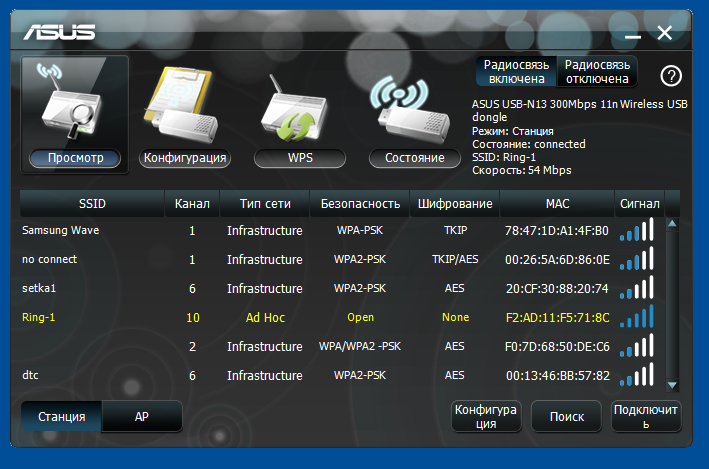Click the WPA-PSK cell for Samsung Wave

tap(360, 230)
